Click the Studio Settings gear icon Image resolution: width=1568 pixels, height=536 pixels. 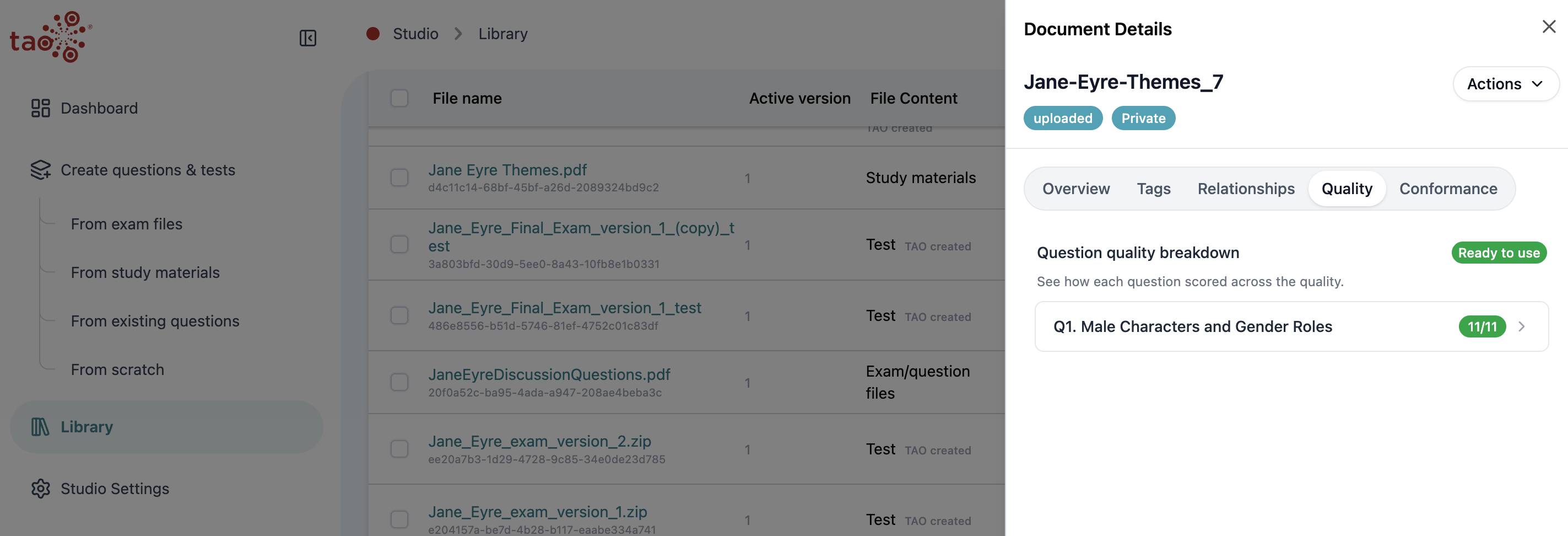(41, 489)
